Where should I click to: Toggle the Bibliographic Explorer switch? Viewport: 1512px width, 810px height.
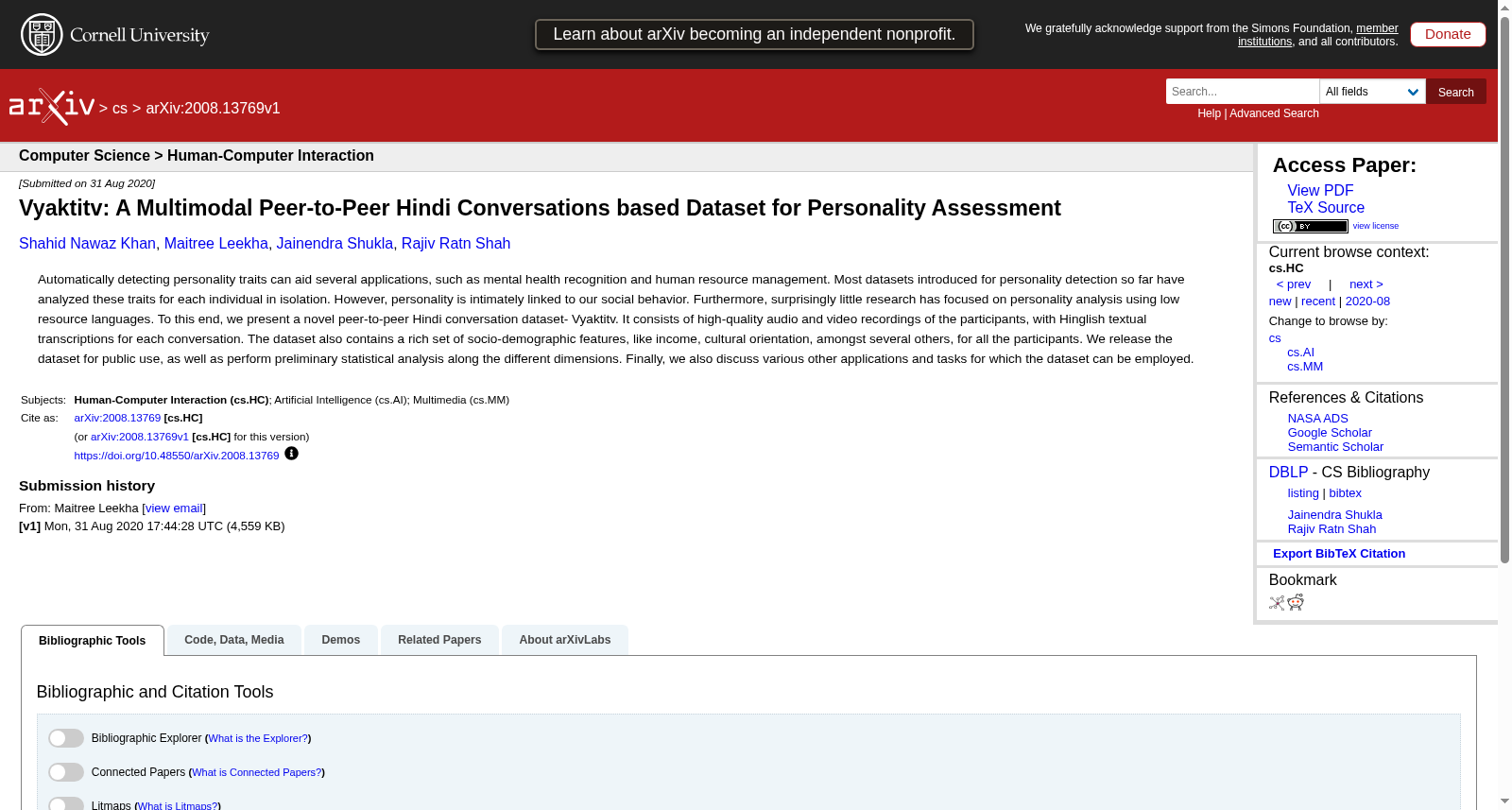[66, 738]
